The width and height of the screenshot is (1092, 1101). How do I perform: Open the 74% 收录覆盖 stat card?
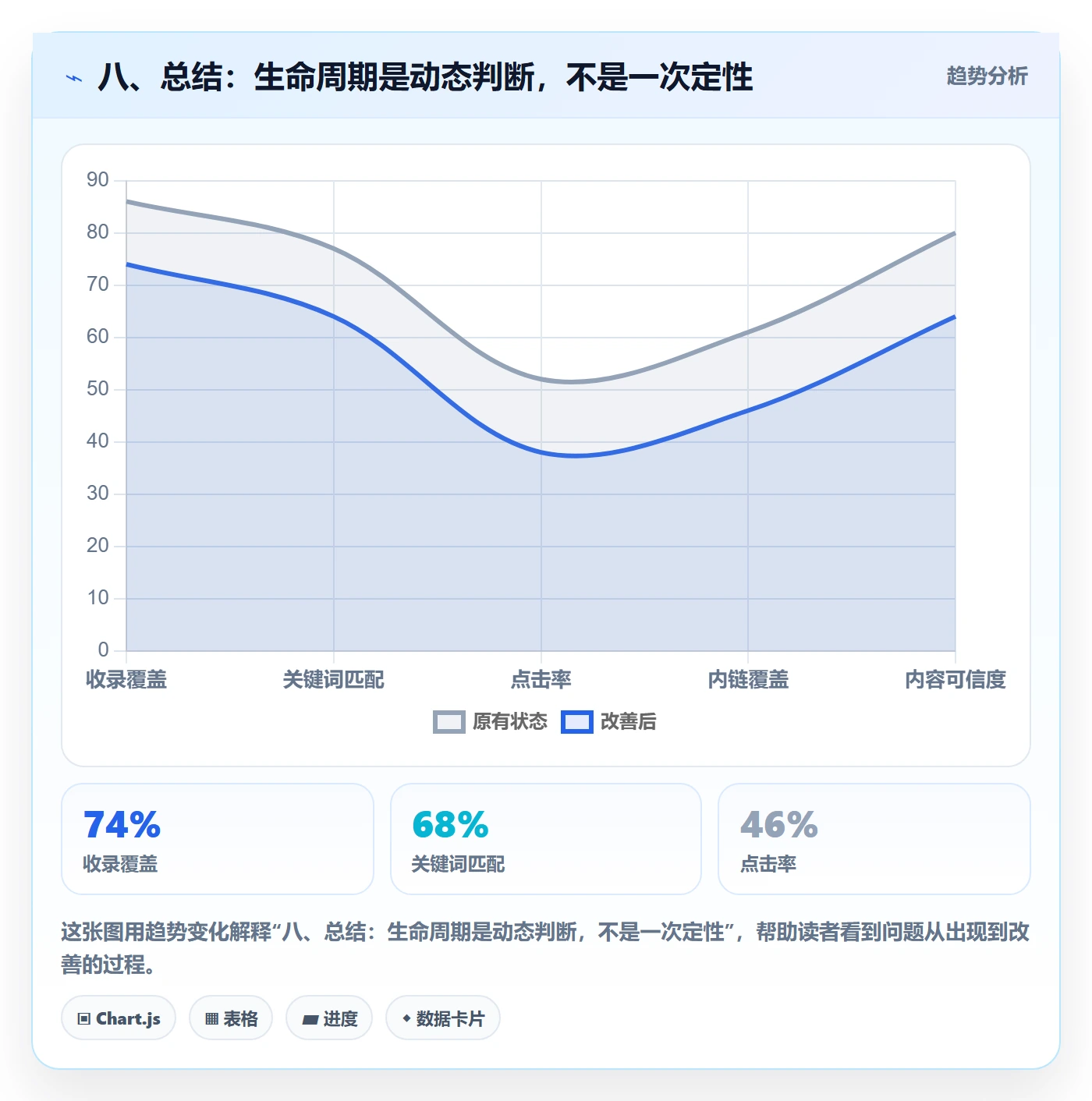(x=218, y=839)
